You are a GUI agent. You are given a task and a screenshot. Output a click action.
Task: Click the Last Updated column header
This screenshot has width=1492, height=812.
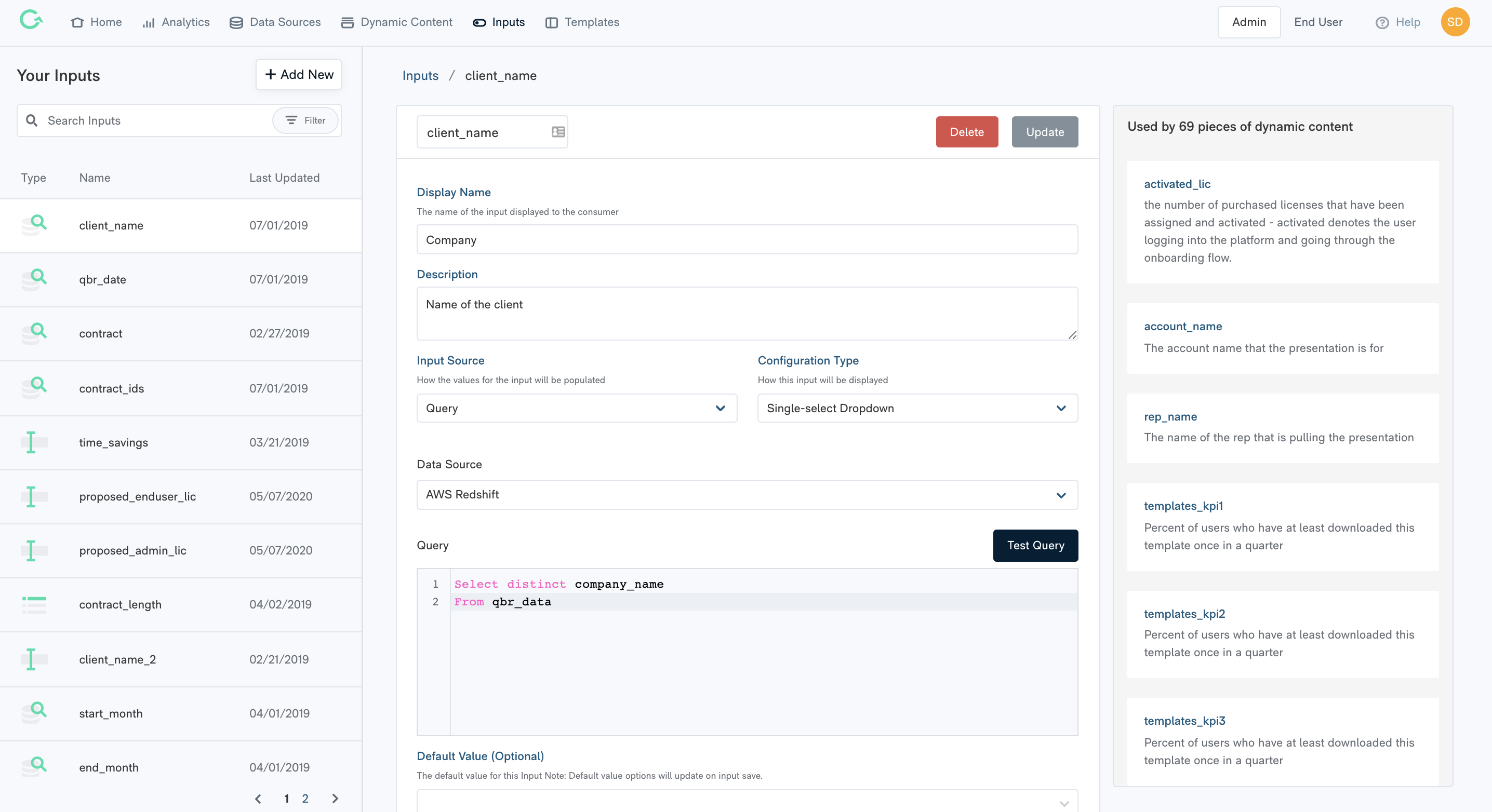[284, 178]
